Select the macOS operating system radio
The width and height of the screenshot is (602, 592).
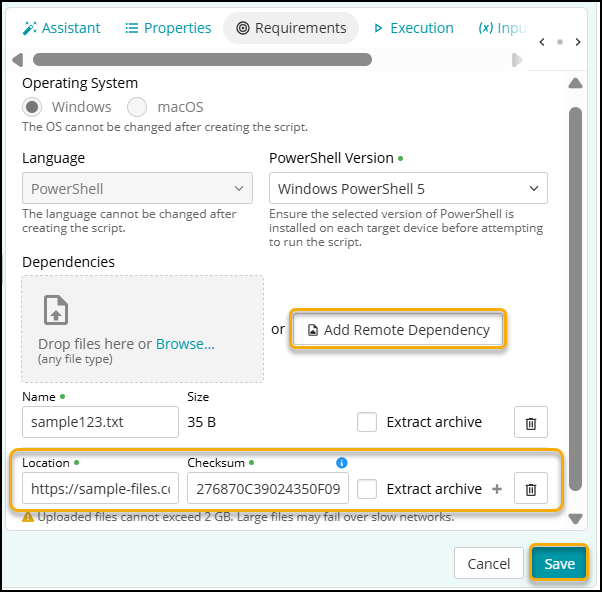click(x=137, y=107)
